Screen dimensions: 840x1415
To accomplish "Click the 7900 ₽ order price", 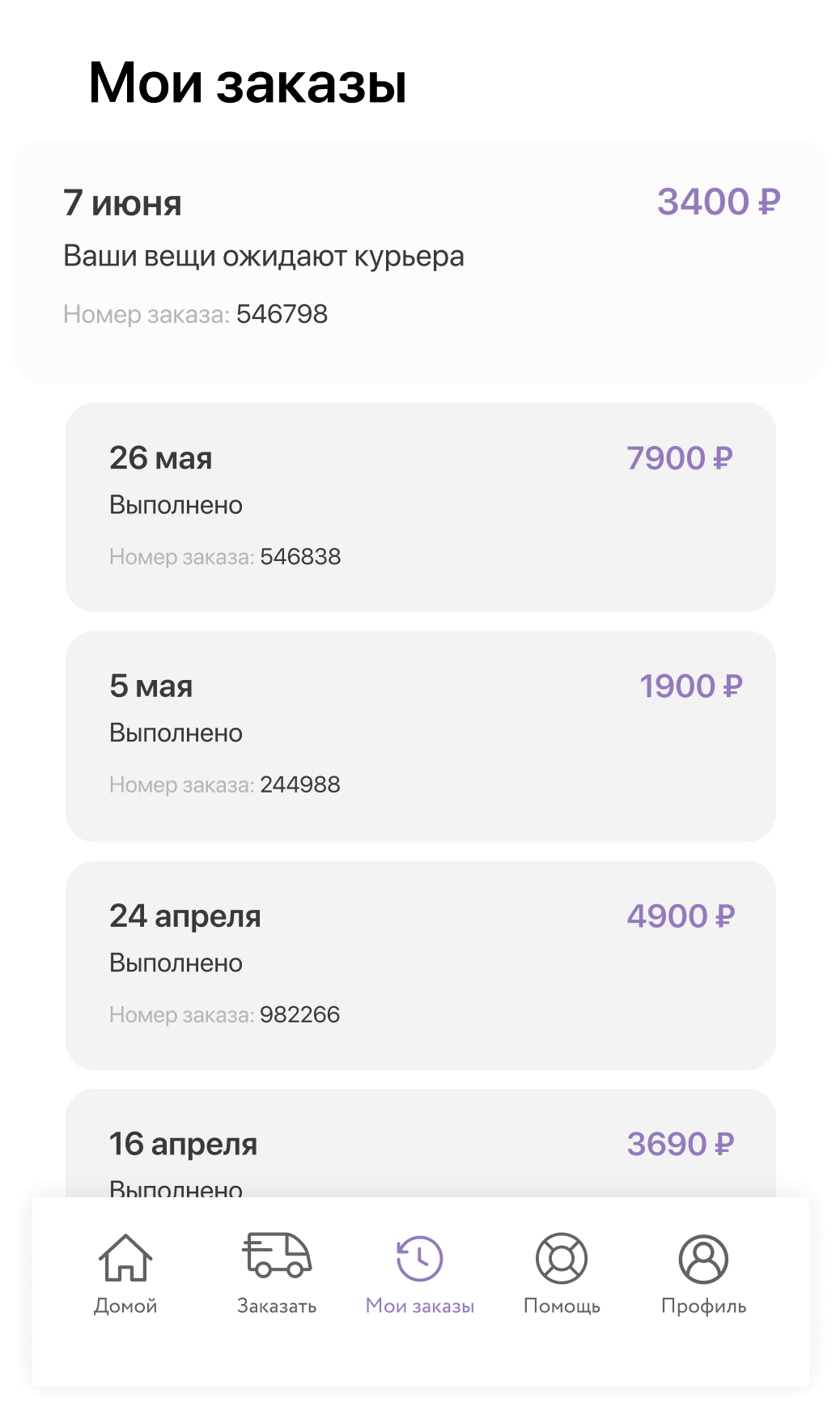I will [680, 458].
